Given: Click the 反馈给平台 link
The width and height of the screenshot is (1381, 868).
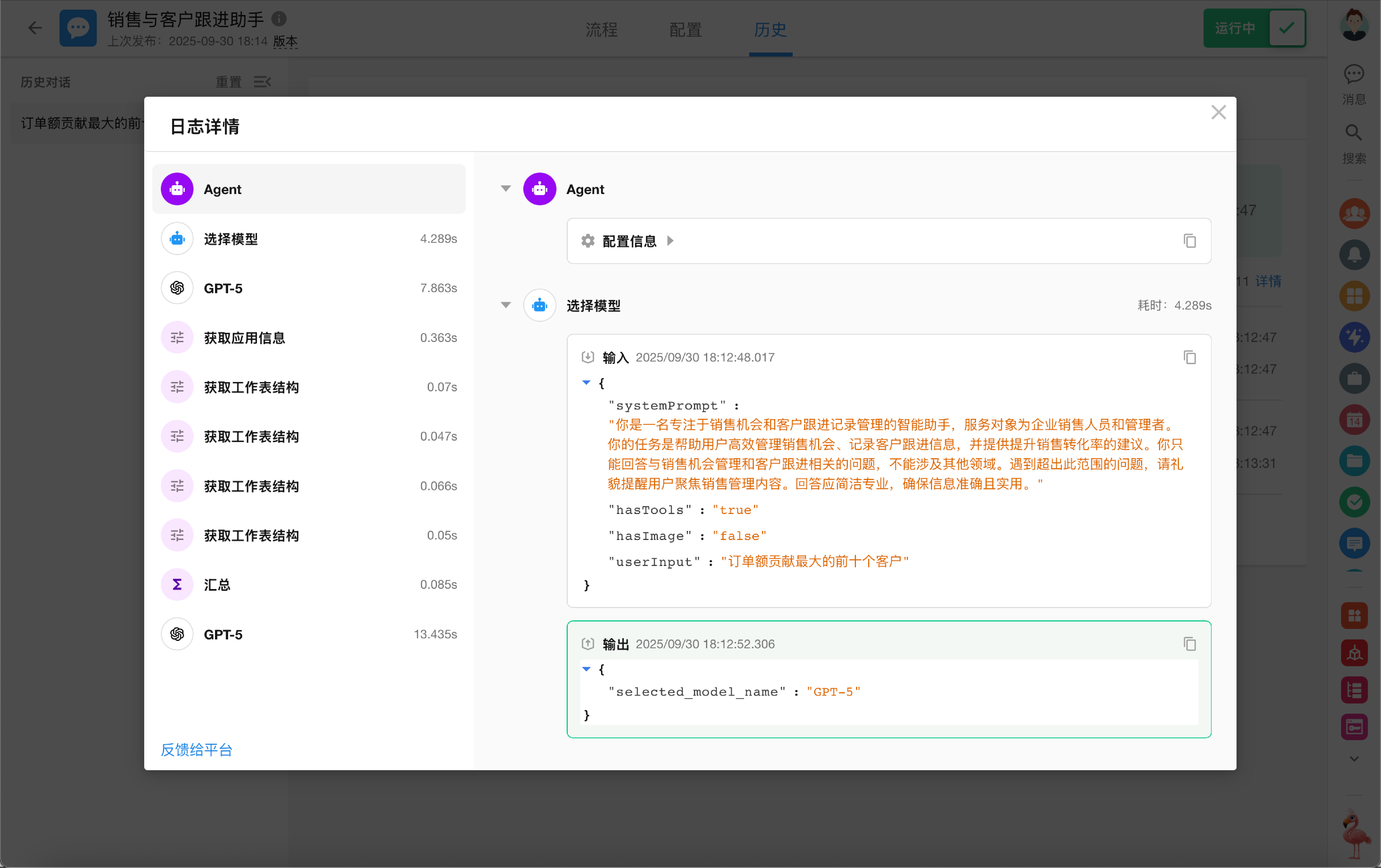Looking at the screenshot, I should [x=196, y=749].
